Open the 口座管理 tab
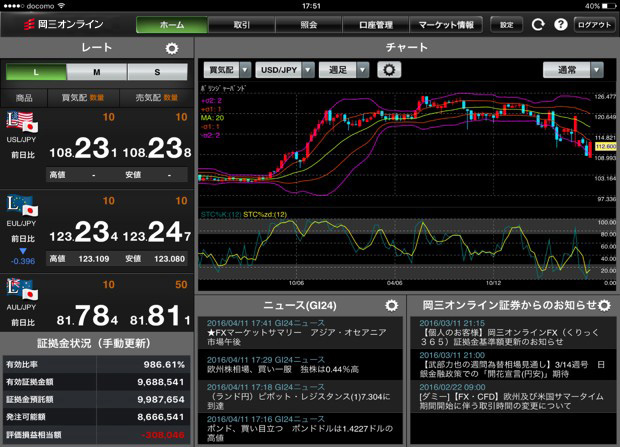Image resolution: width=620 pixels, height=447 pixels. click(x=376, y=25)
